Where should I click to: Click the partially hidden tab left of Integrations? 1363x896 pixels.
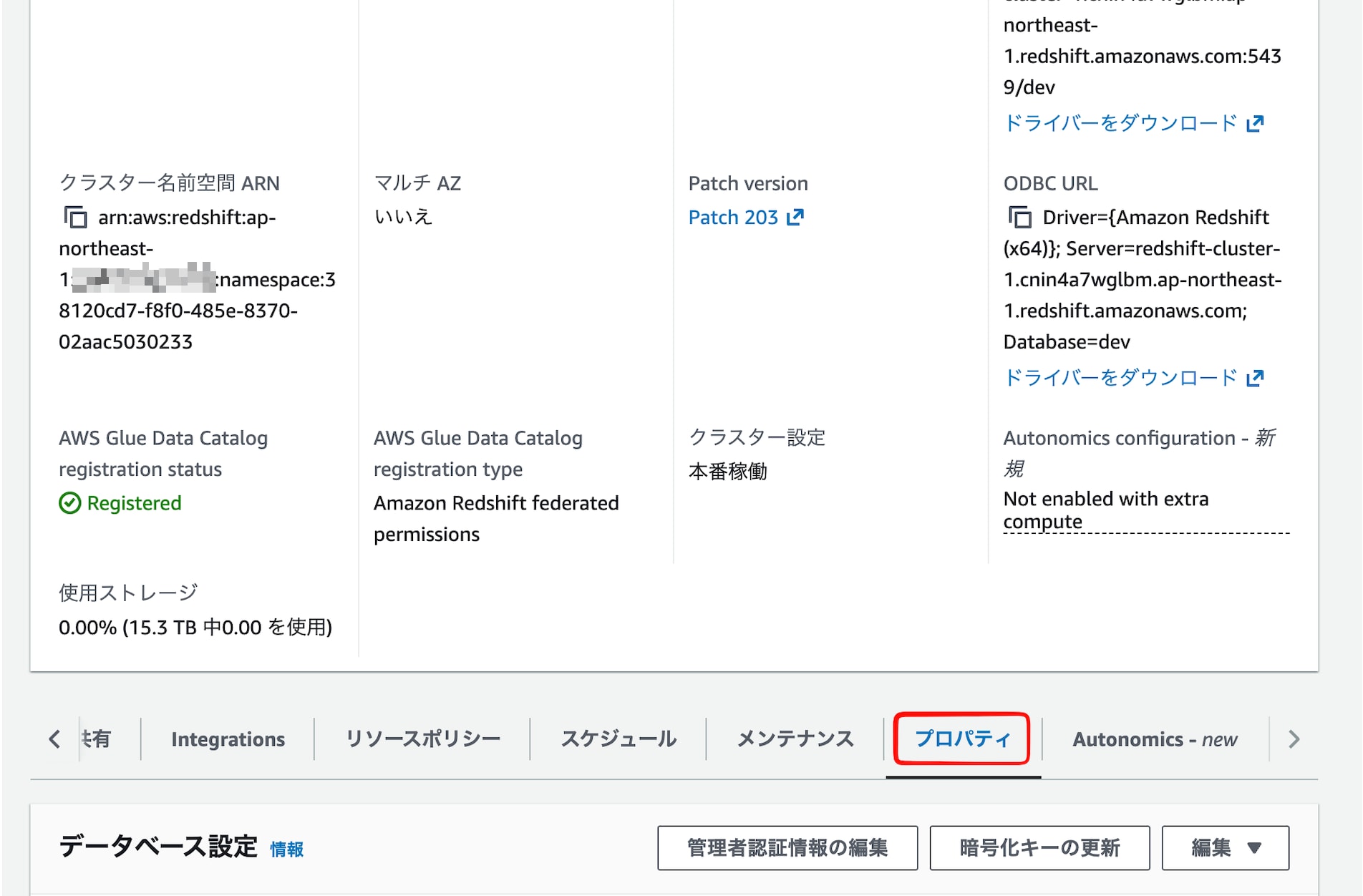coord(96,739)
